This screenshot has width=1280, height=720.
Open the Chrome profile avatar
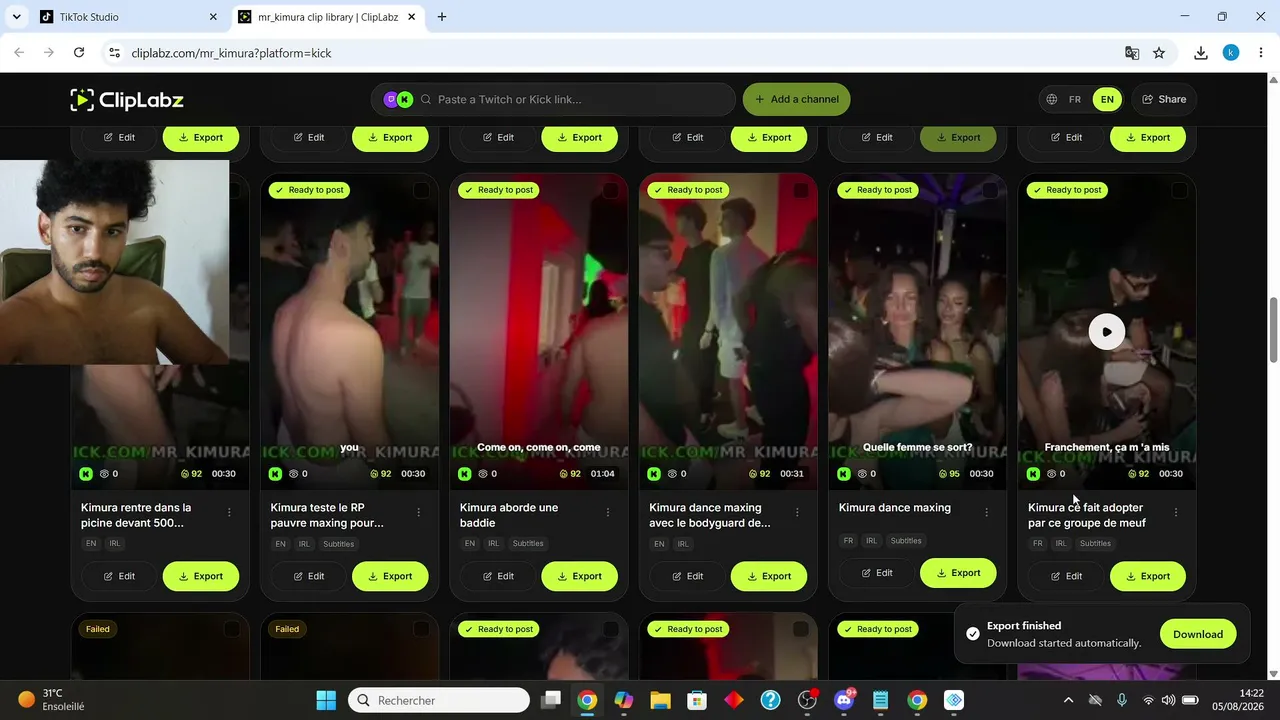[x=1231, y=53]
